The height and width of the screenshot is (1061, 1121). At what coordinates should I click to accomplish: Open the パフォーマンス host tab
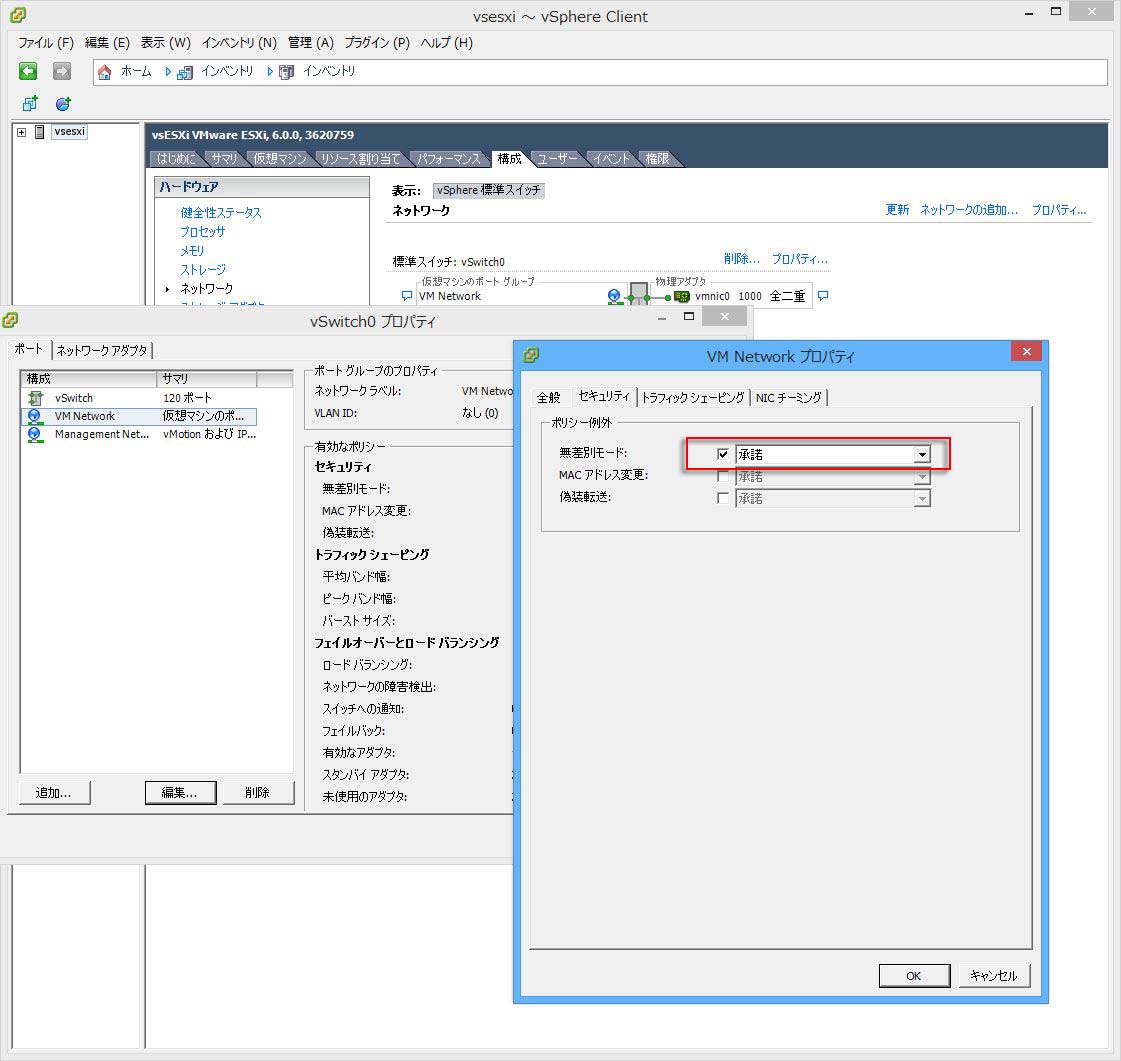pyautogui.click(x=449, y=159)
